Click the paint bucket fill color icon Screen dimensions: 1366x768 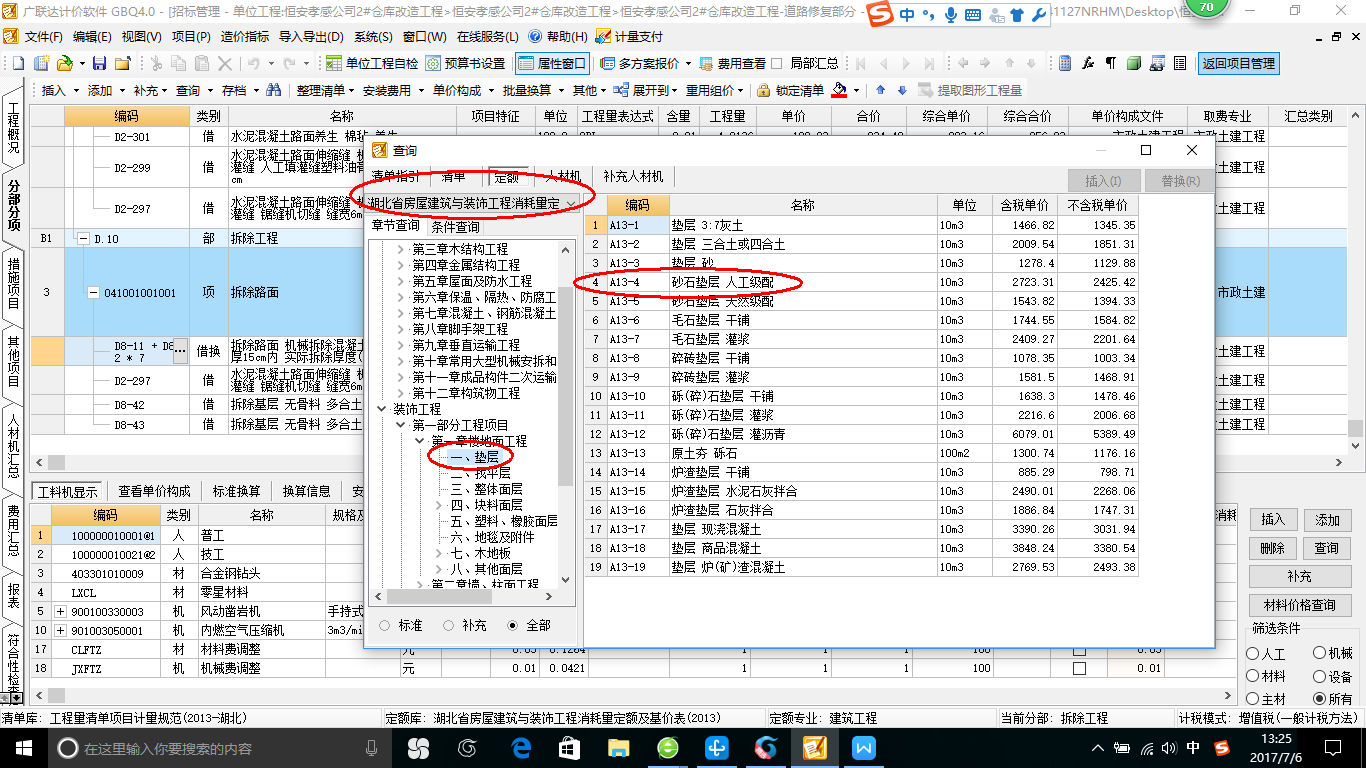840,90
